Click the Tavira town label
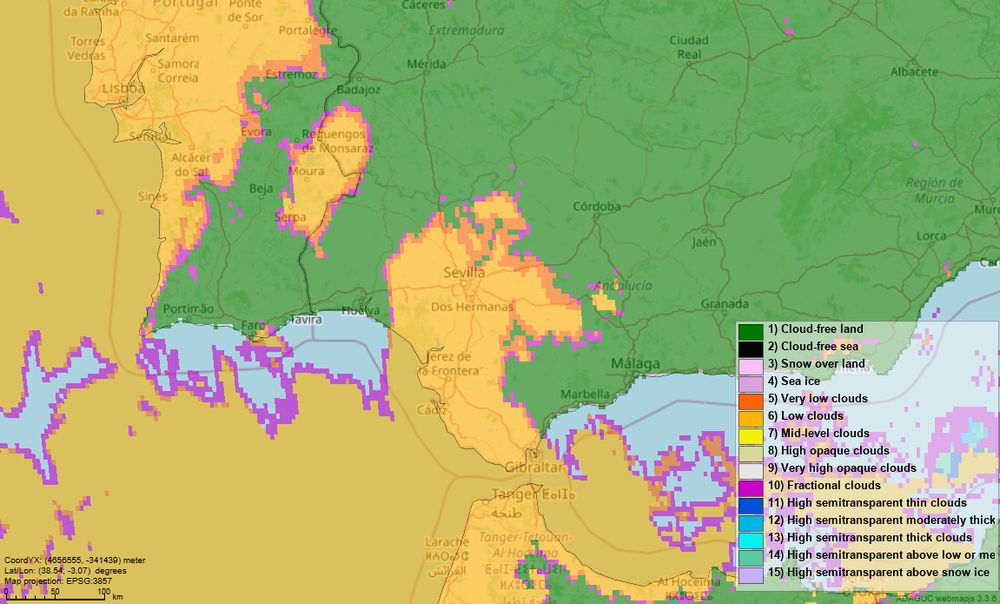Screen dimensions: 1000x604 305,319
